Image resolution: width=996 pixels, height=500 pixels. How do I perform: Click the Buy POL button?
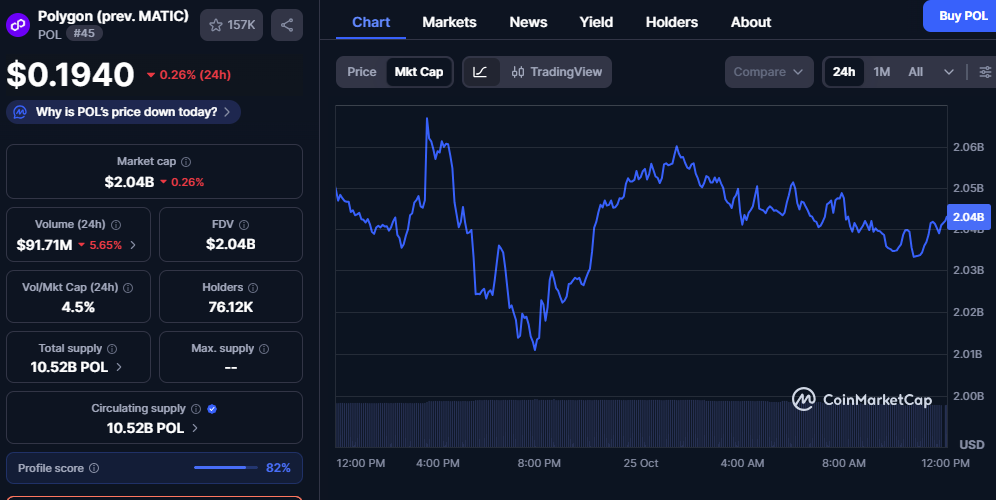962,15
